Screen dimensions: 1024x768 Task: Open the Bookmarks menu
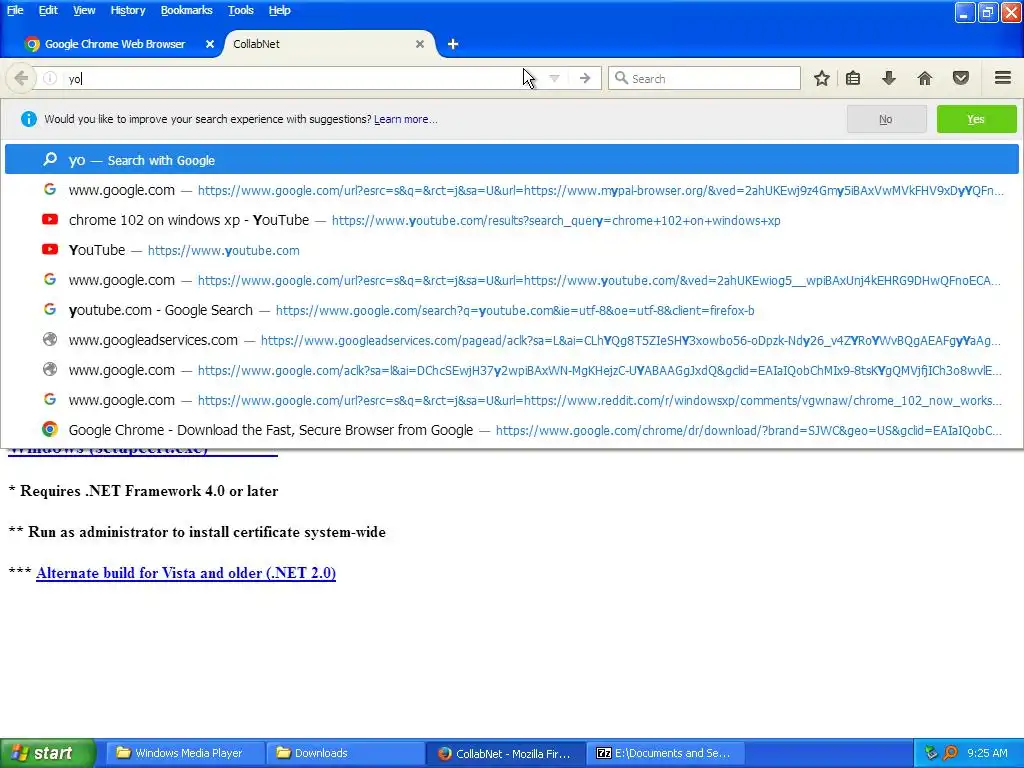[x=186, y=10]
